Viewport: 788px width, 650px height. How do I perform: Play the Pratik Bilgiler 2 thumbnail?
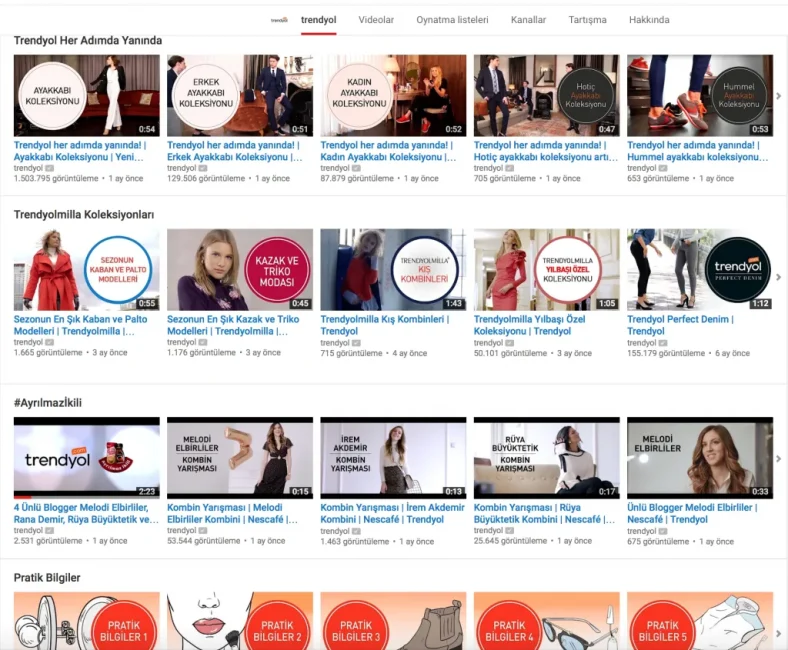click(240, 621)
